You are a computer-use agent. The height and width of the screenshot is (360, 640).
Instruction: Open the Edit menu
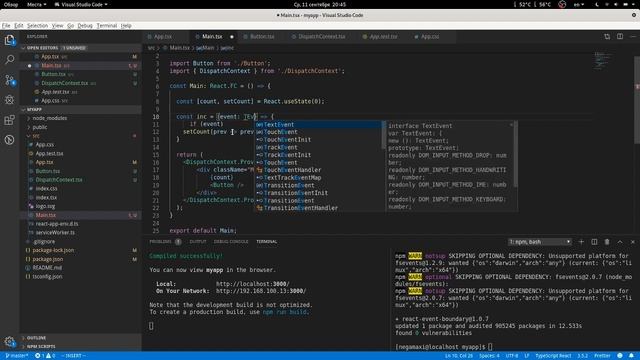pyautogui.click(x=19, y=25)
